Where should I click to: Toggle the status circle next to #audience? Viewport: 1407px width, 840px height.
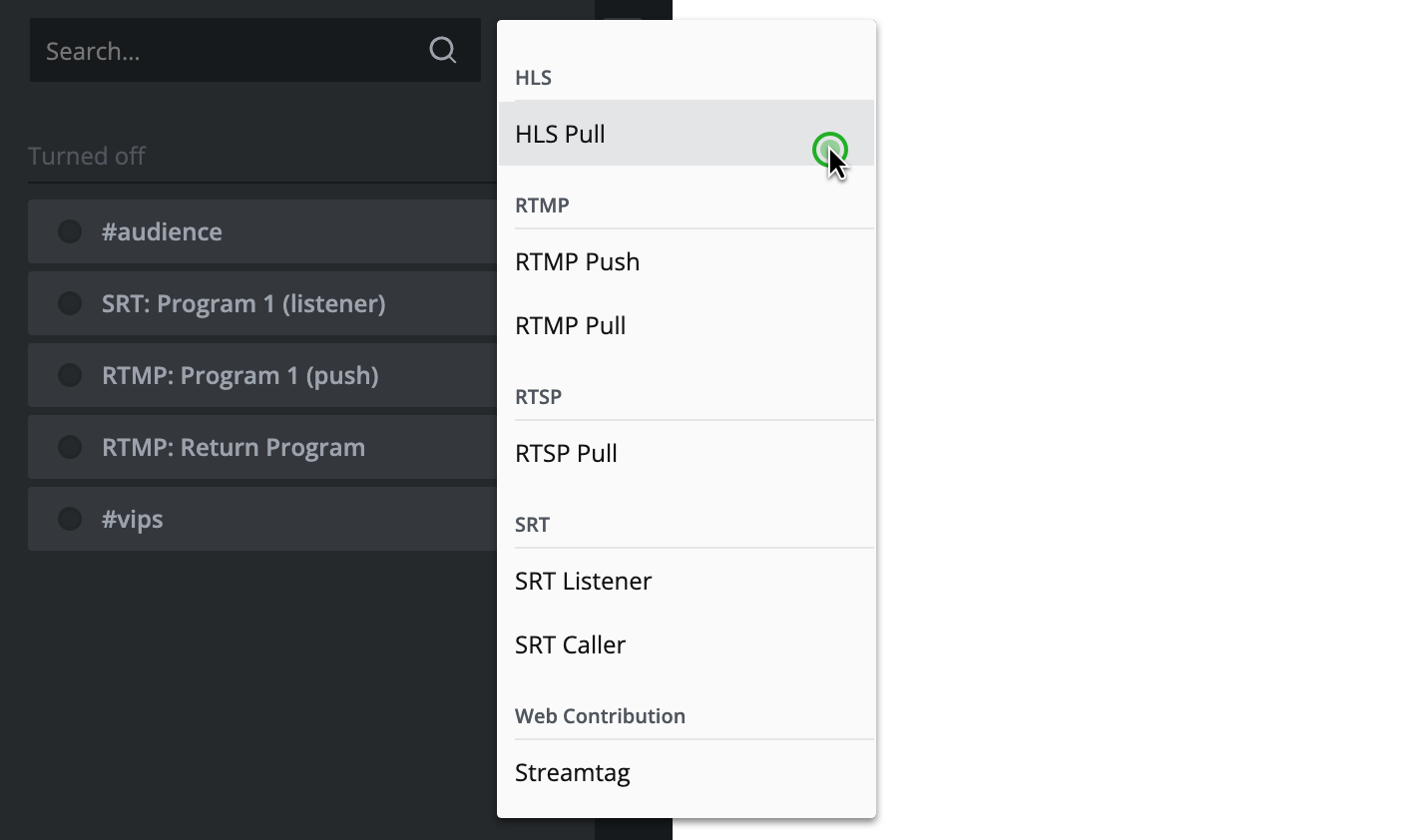pos(69,231)
